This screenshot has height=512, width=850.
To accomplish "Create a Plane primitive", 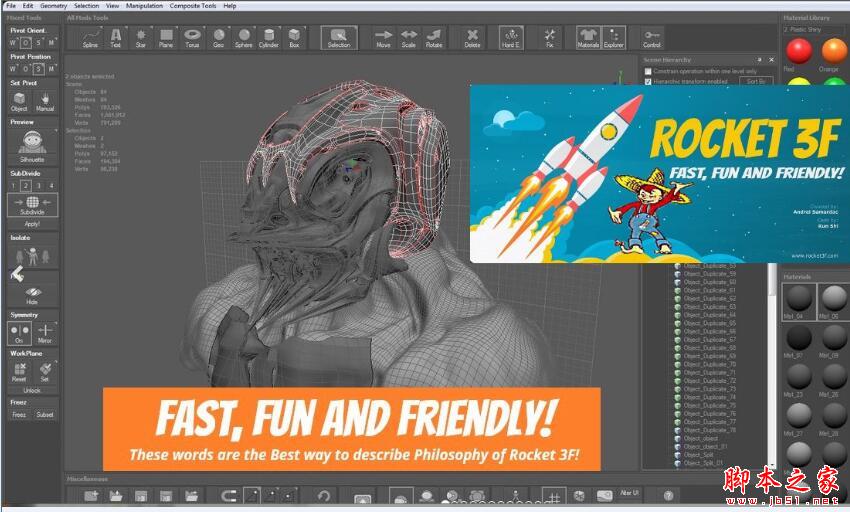I will (x=166, y=38).
